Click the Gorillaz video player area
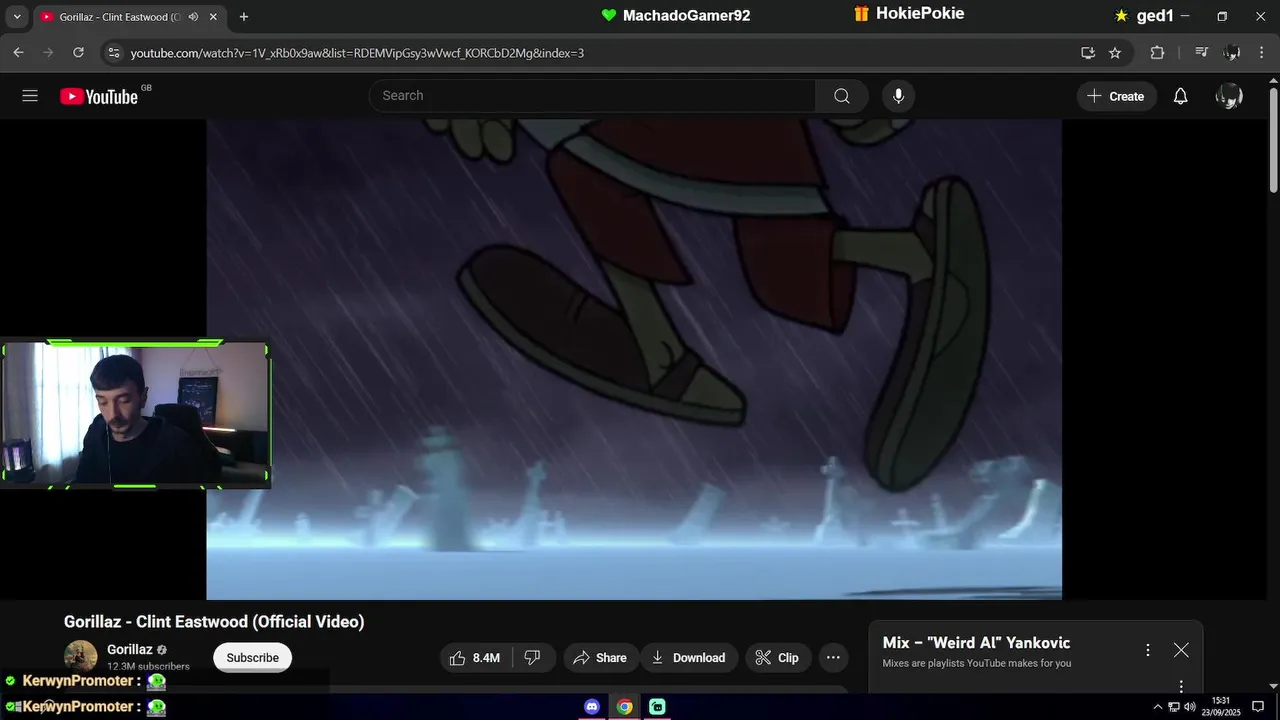 click(634, 359)
